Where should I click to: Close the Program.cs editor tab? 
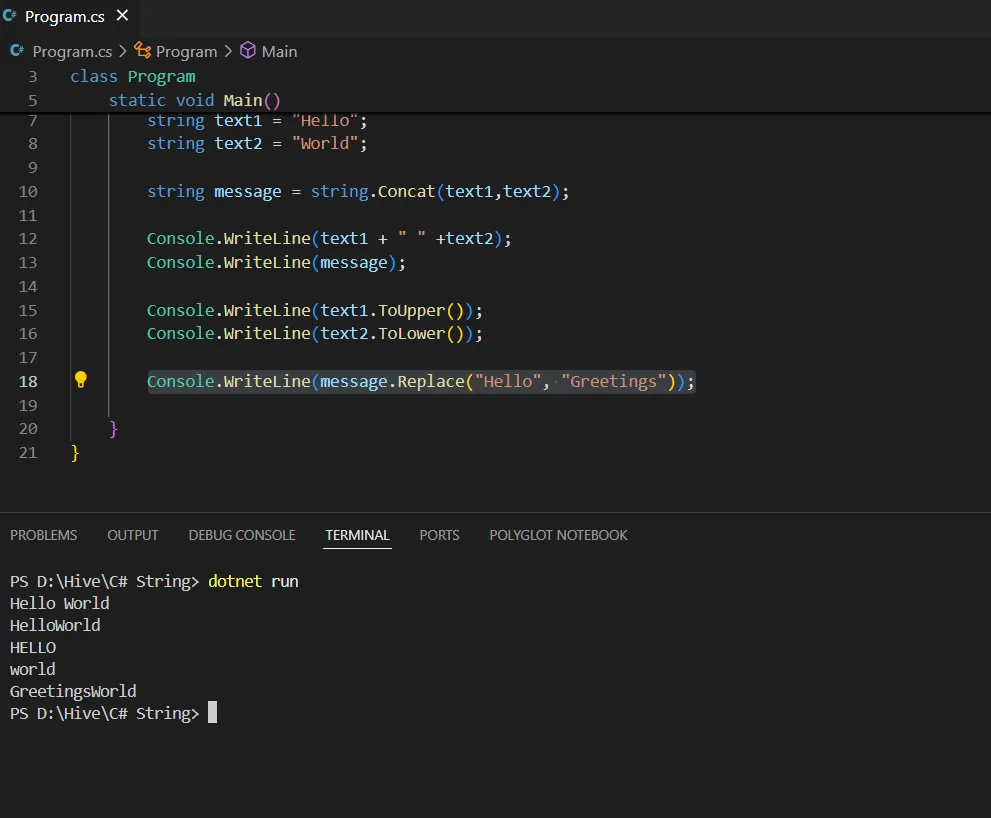[123, 16]
